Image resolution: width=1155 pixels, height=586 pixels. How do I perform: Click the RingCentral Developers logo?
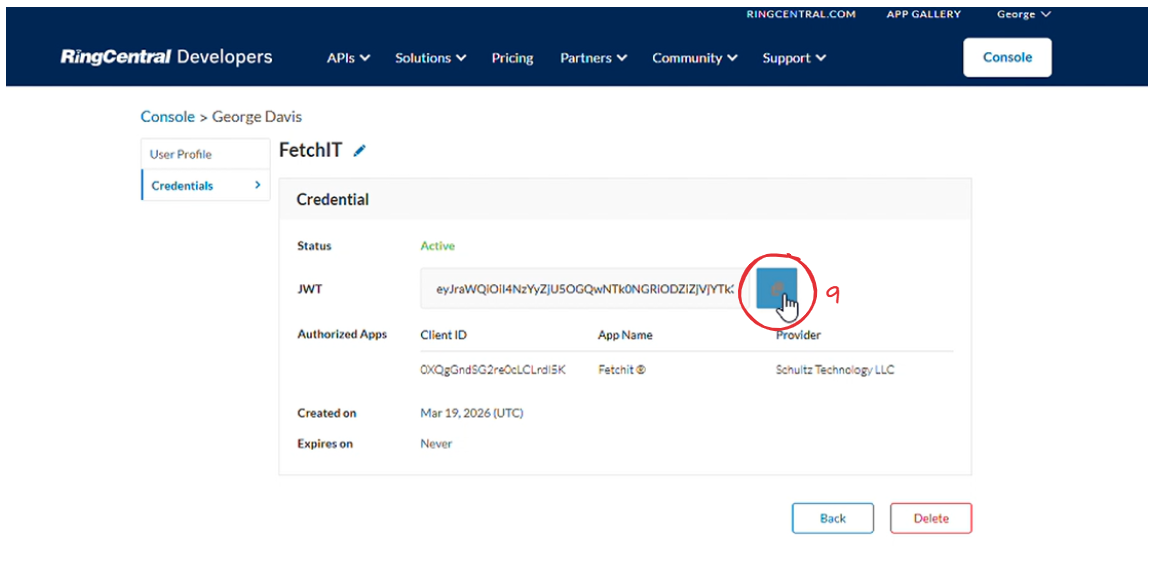(166, 57)
